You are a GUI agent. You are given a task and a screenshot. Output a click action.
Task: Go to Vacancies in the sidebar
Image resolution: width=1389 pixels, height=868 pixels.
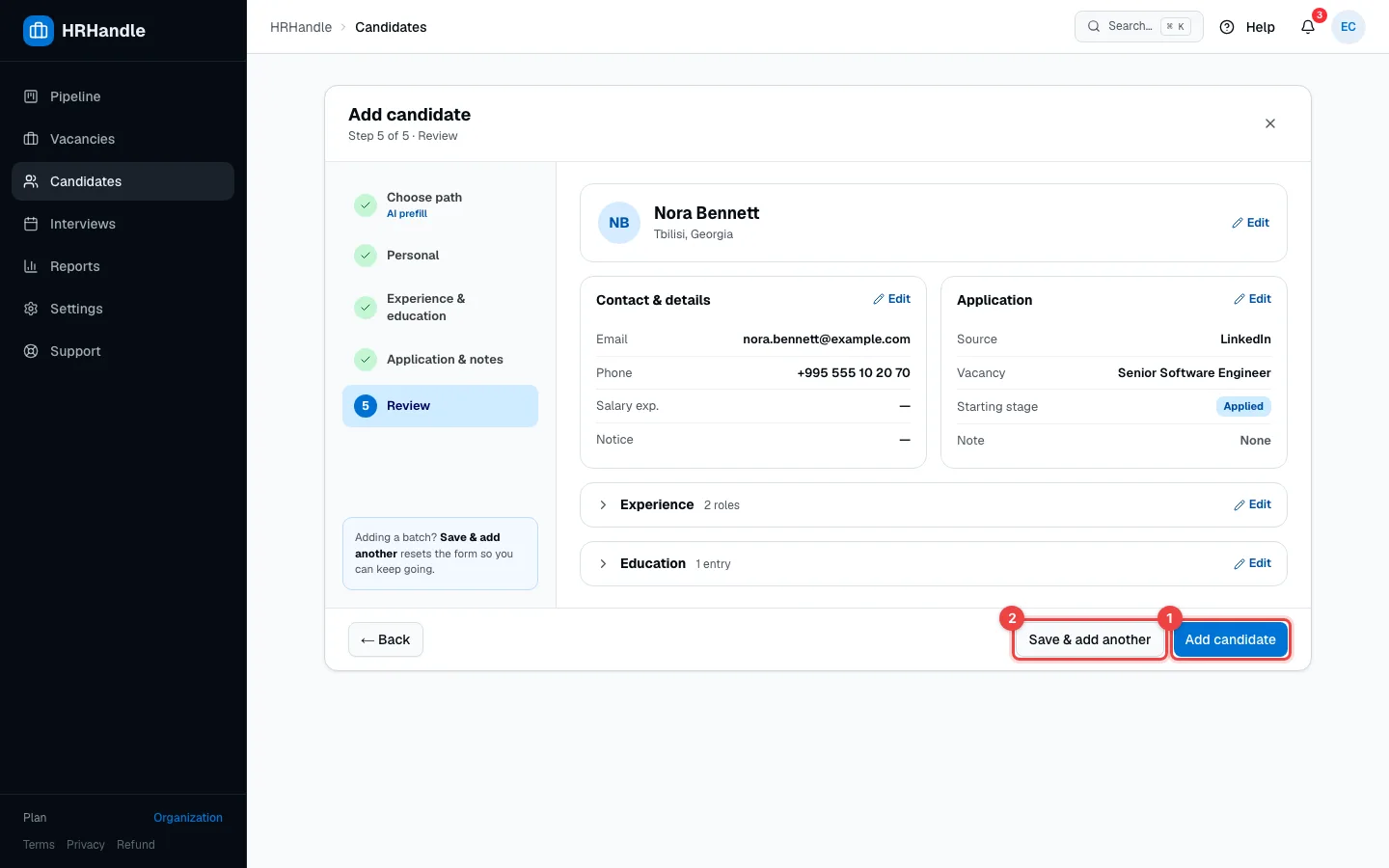tap(123, 139)
